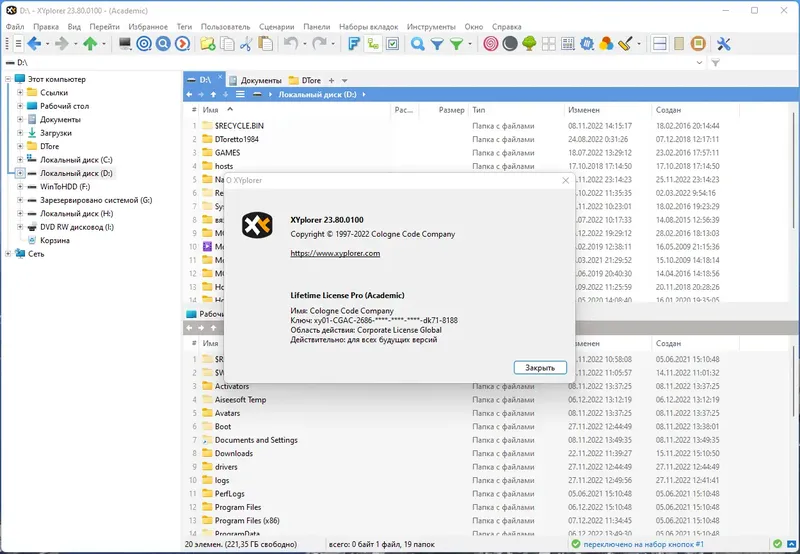Toggle the tree panel icon in toolbar
Screen dimensions: 800x554
(373, 44)
